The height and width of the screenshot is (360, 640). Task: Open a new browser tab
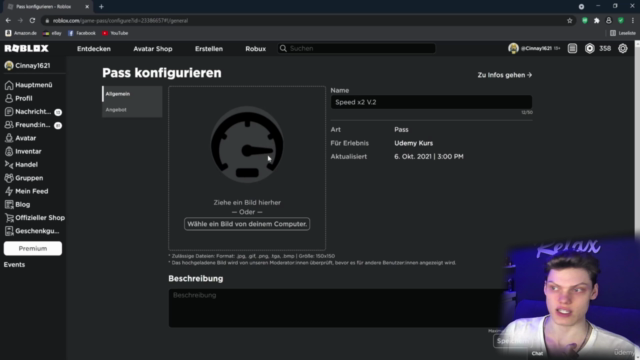101,7
